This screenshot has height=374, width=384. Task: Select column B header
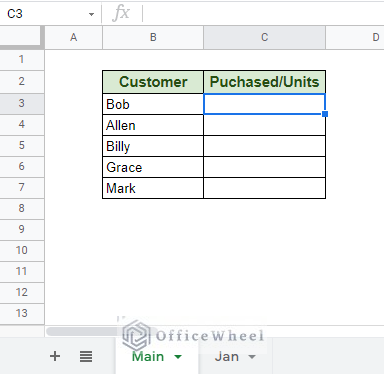coord(153,37)
